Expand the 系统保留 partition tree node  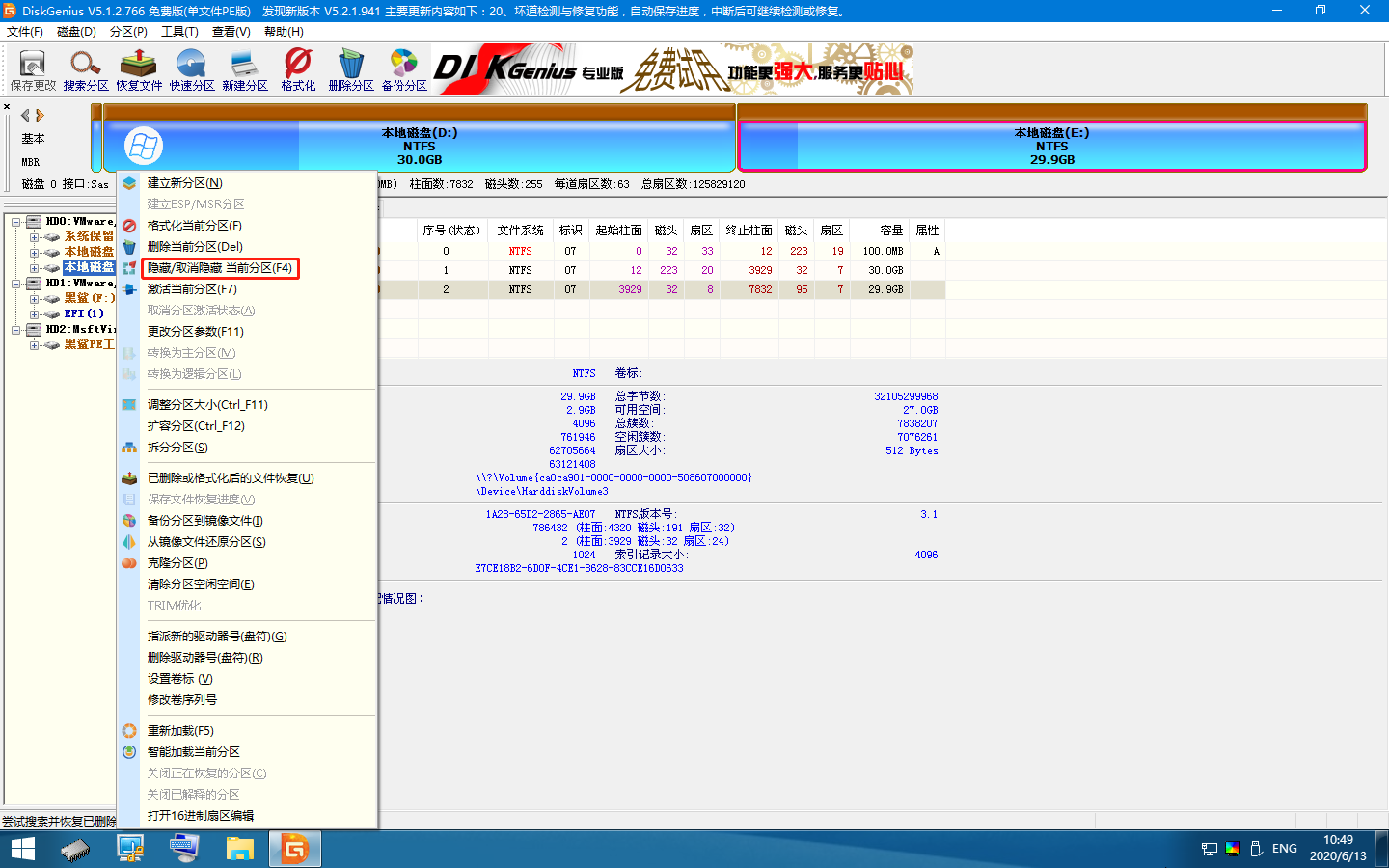coord(34,237)
